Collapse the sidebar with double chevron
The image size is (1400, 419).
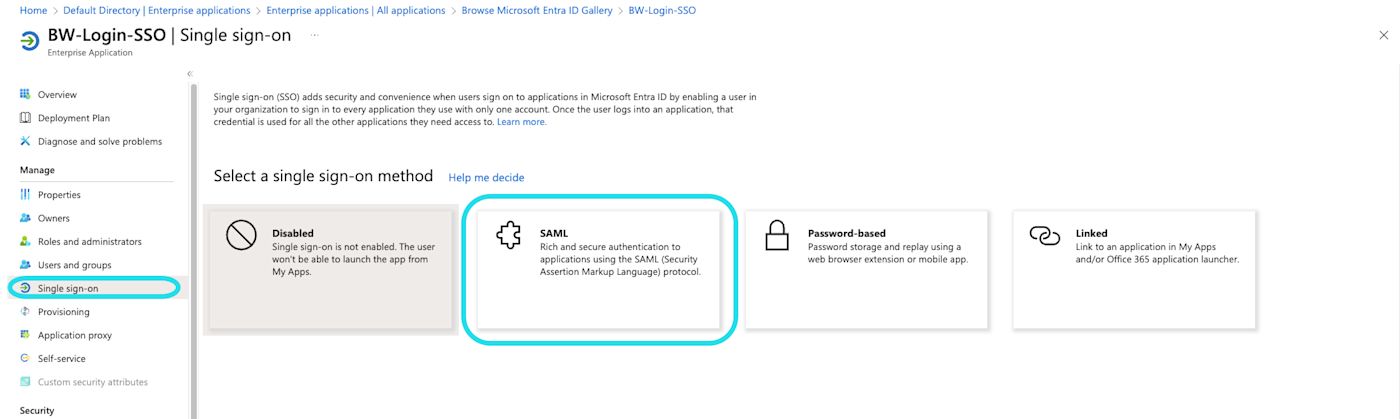point(190,74)
